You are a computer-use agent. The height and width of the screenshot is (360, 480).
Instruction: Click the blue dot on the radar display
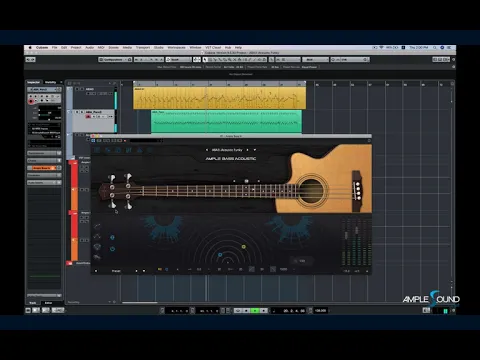(x=220, y=255)
